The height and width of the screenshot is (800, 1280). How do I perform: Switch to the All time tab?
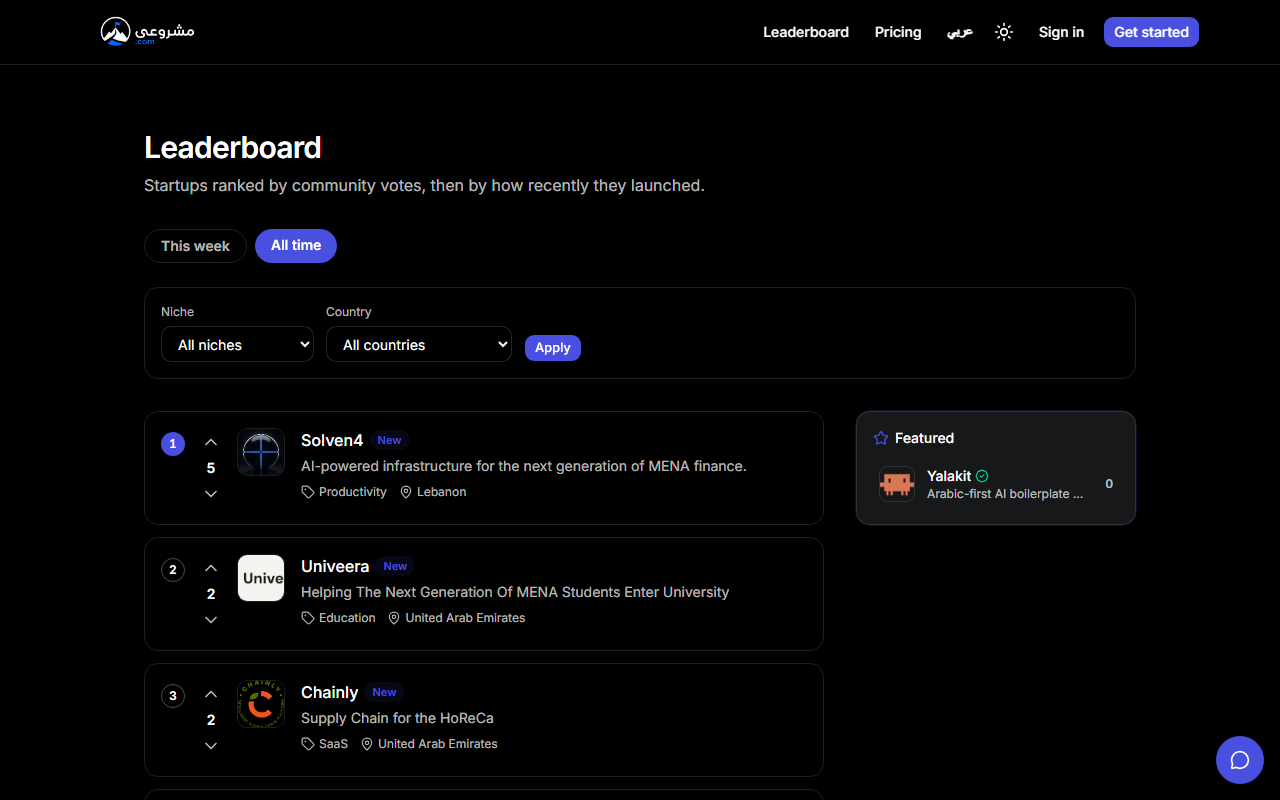pyautogui.click(x=296, y=246)
